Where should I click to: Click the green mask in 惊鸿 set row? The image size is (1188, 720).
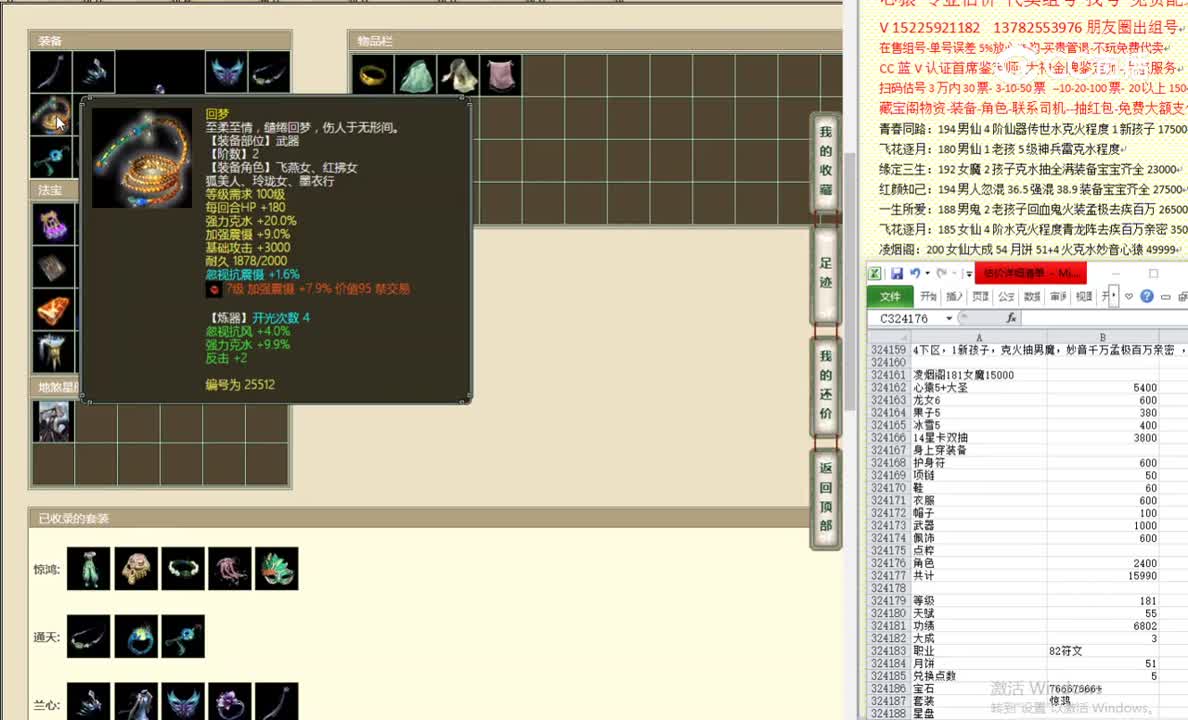coord(277,567)
